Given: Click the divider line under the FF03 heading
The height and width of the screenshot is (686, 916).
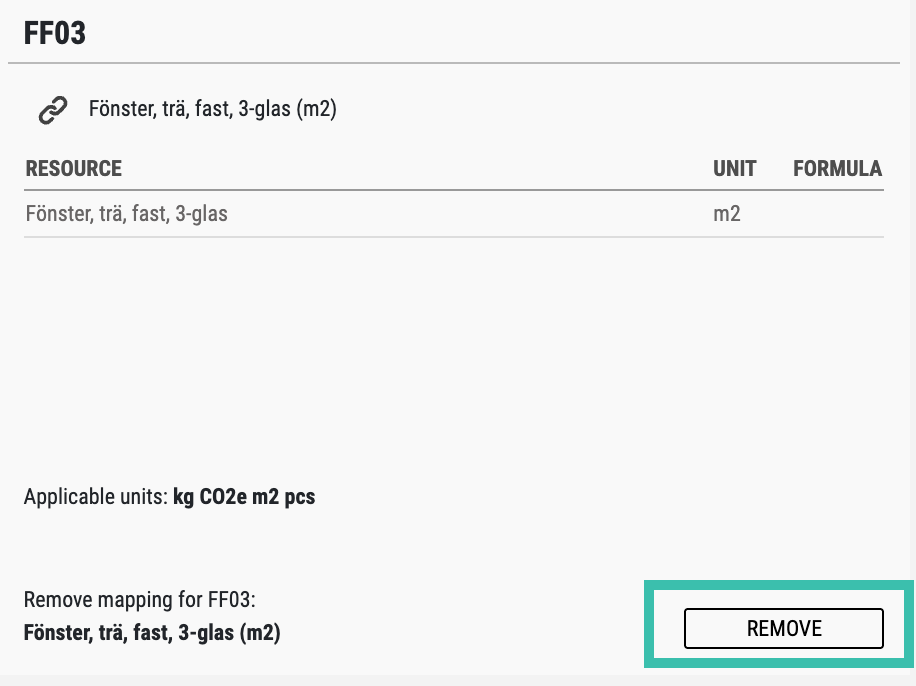Looking at the screenshot, I should click(460, 64).
